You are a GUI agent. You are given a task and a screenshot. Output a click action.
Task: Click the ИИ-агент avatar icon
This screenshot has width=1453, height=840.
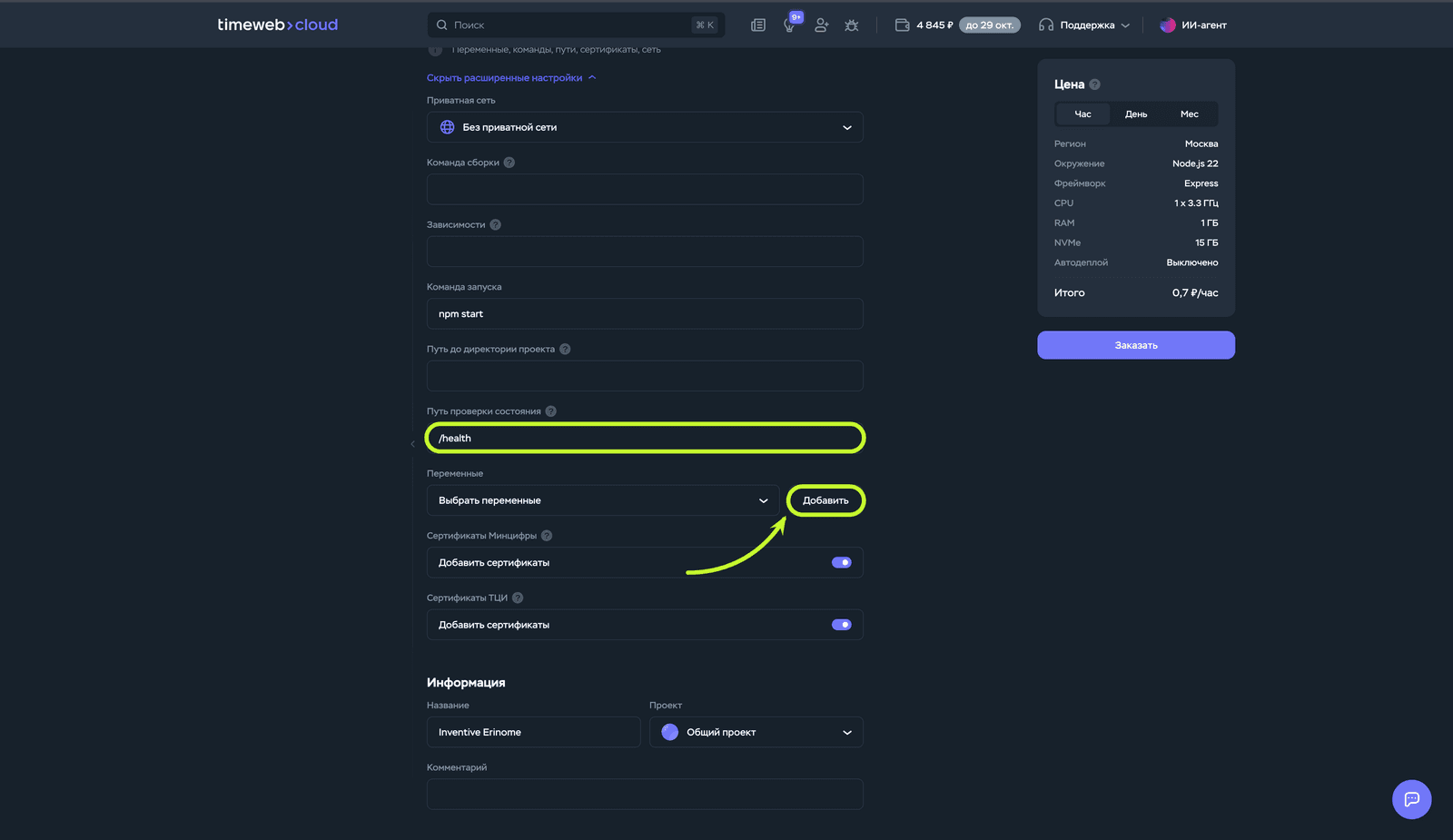pos(1168,25)
